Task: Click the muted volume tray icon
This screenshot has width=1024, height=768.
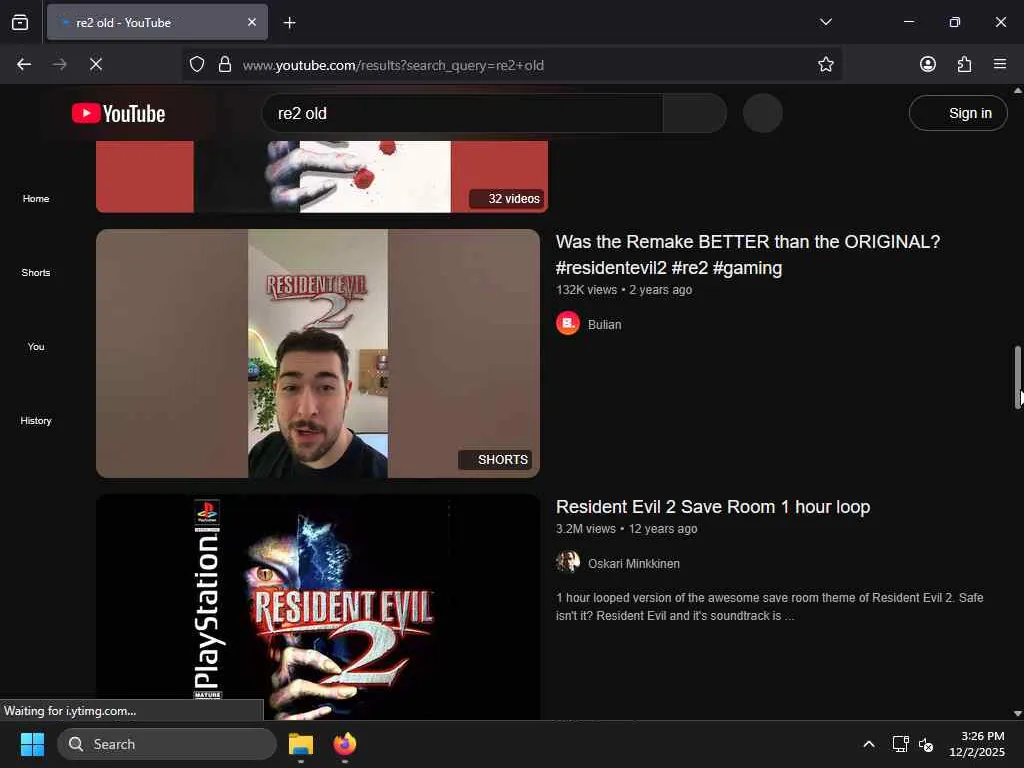Action: point(926,744)
